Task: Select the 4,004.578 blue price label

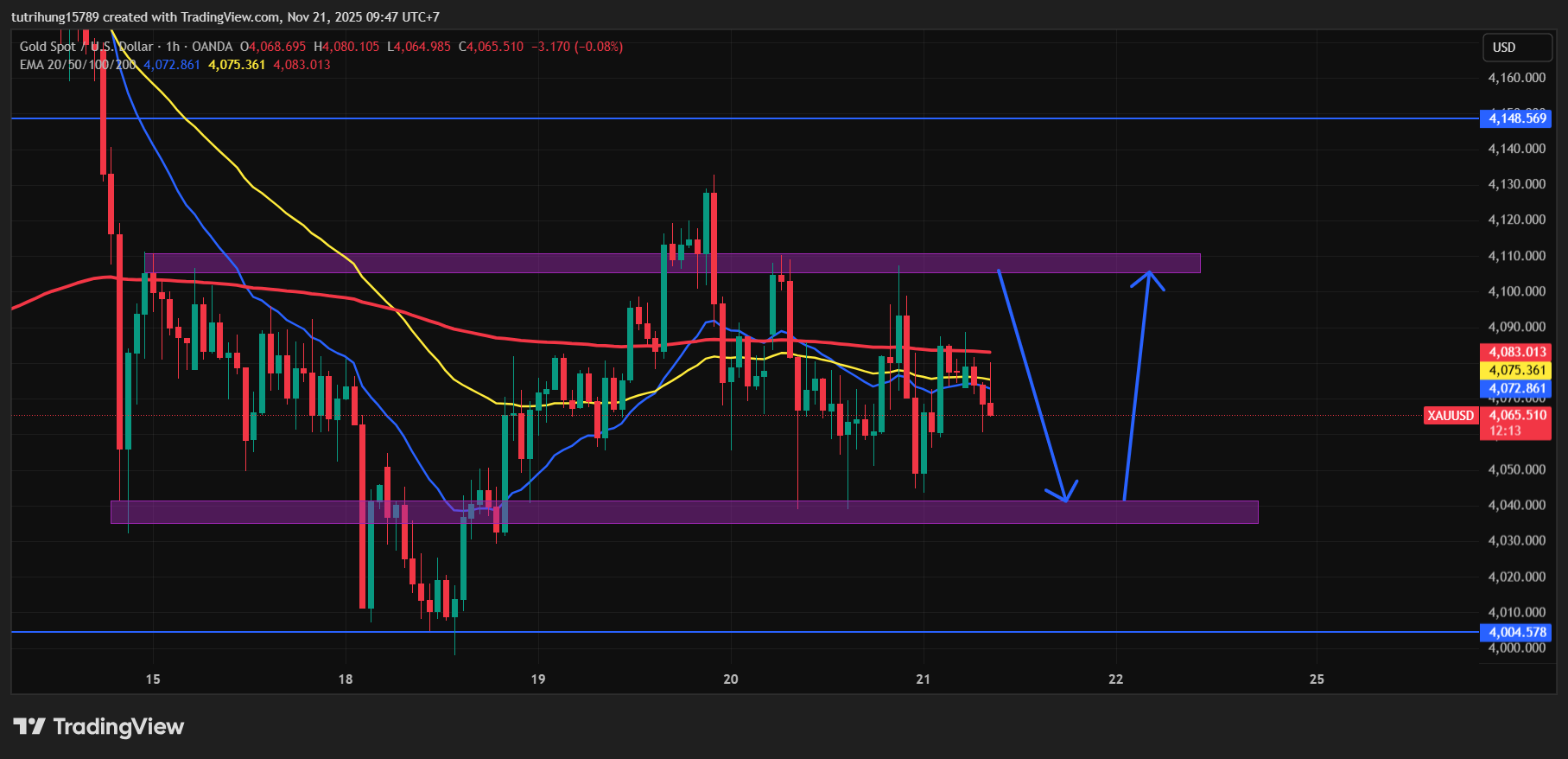Action: [x=1516, y=633]
